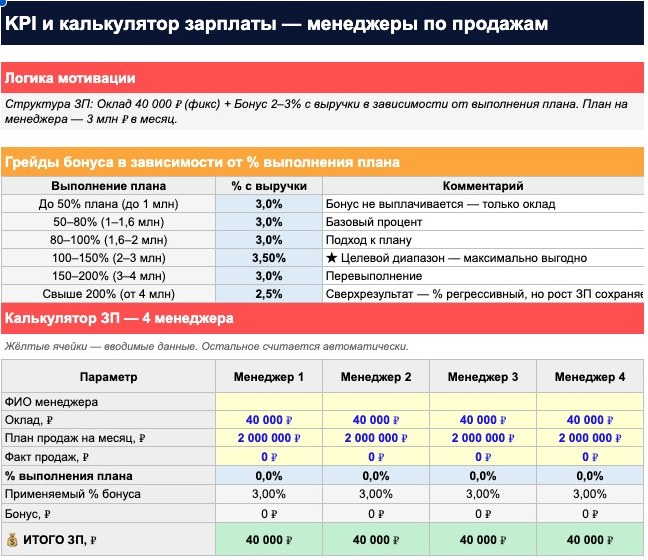The width and height of the screenshot is (648, 560).
Task: Click the Факт продаж 0 ₽ cell for Менеджер 4
Action: pyautogui.click(x=590, y=457)
